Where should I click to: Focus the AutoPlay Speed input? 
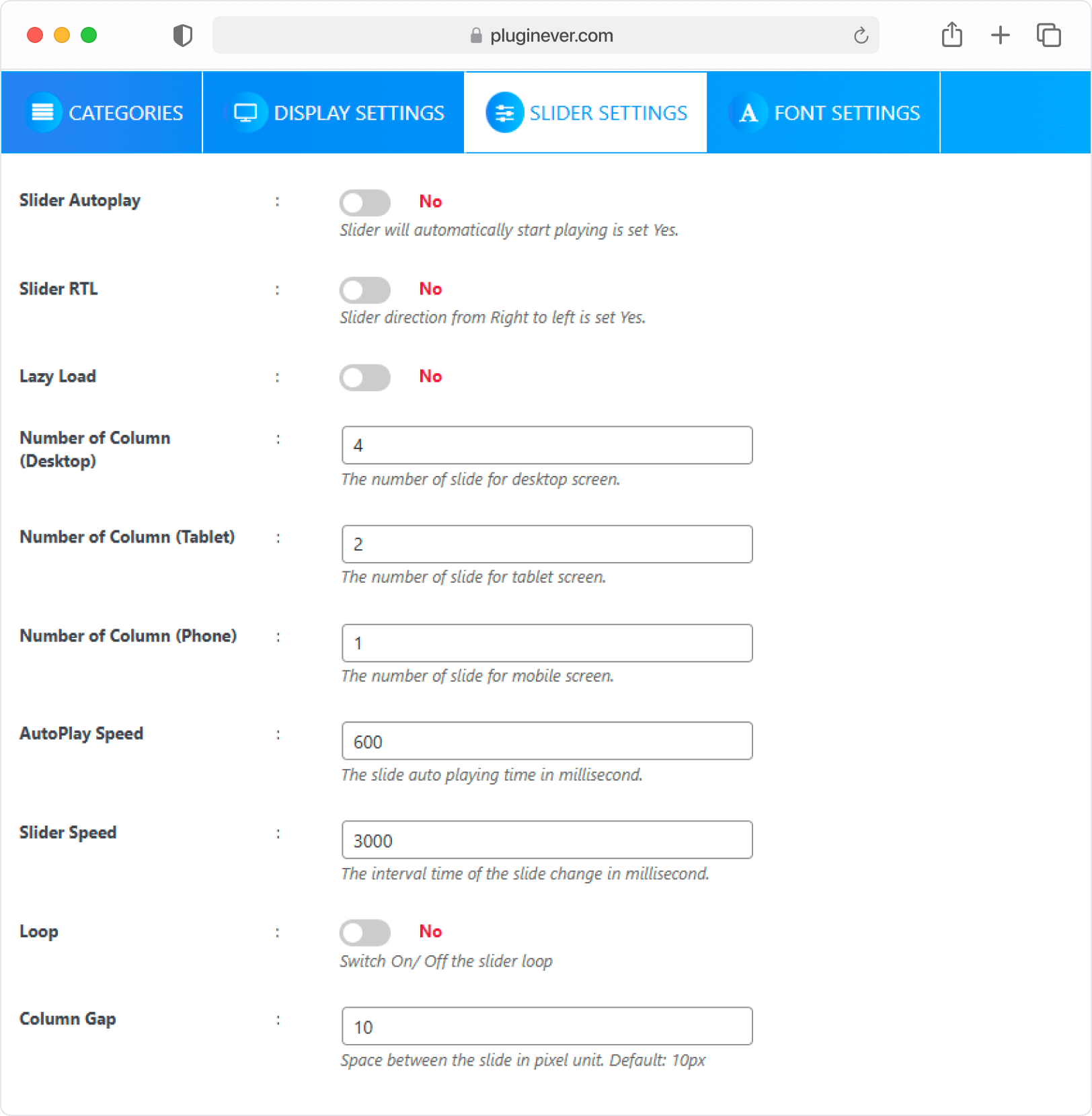[x=547, y=741]
